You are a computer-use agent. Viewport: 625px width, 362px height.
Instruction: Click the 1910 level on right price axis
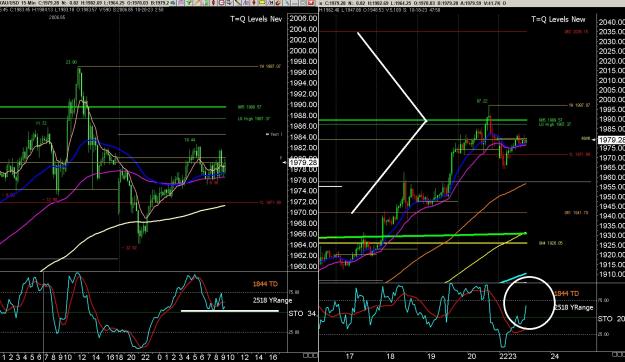click(611, 274)
